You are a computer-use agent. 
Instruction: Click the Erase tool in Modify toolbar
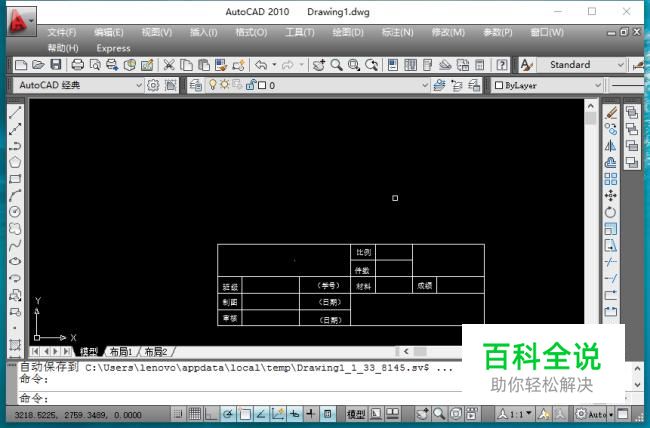click(x=611, y=112)
